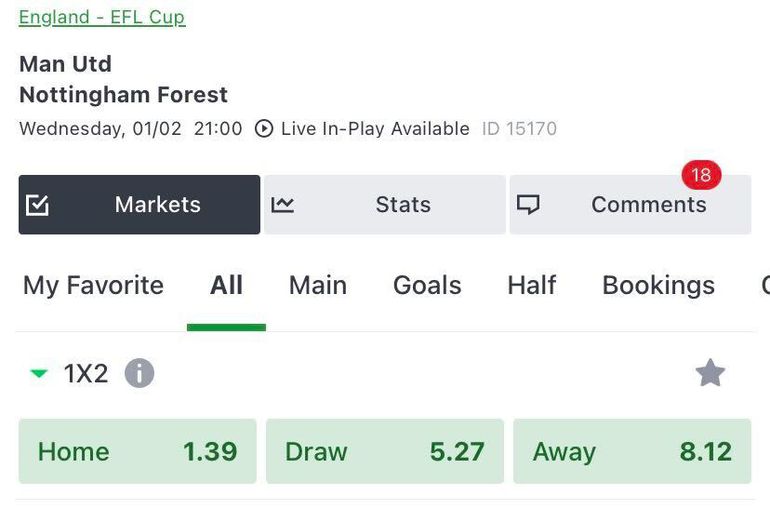Select Draw odds 5.27
Screen dimensions: 770x508
click(384, 451)
